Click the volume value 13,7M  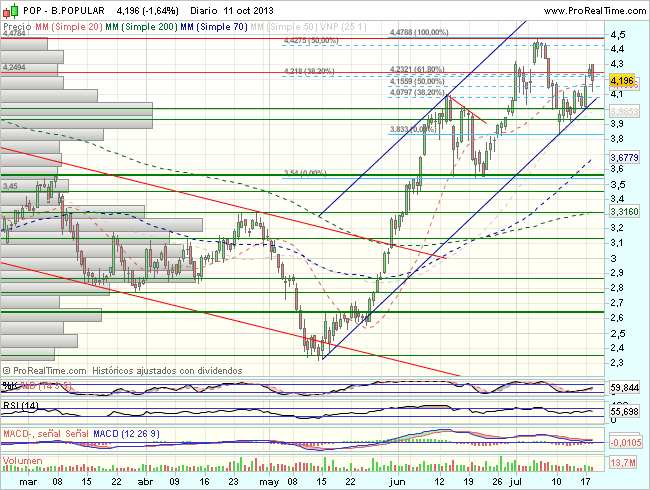pos(623,463)
